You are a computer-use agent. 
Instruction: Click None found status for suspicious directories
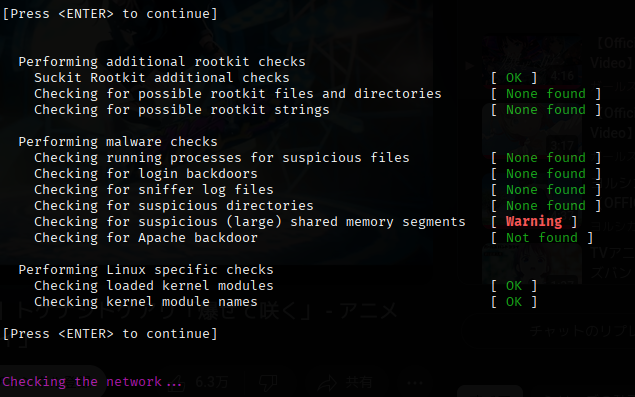(x=546, y=206)
